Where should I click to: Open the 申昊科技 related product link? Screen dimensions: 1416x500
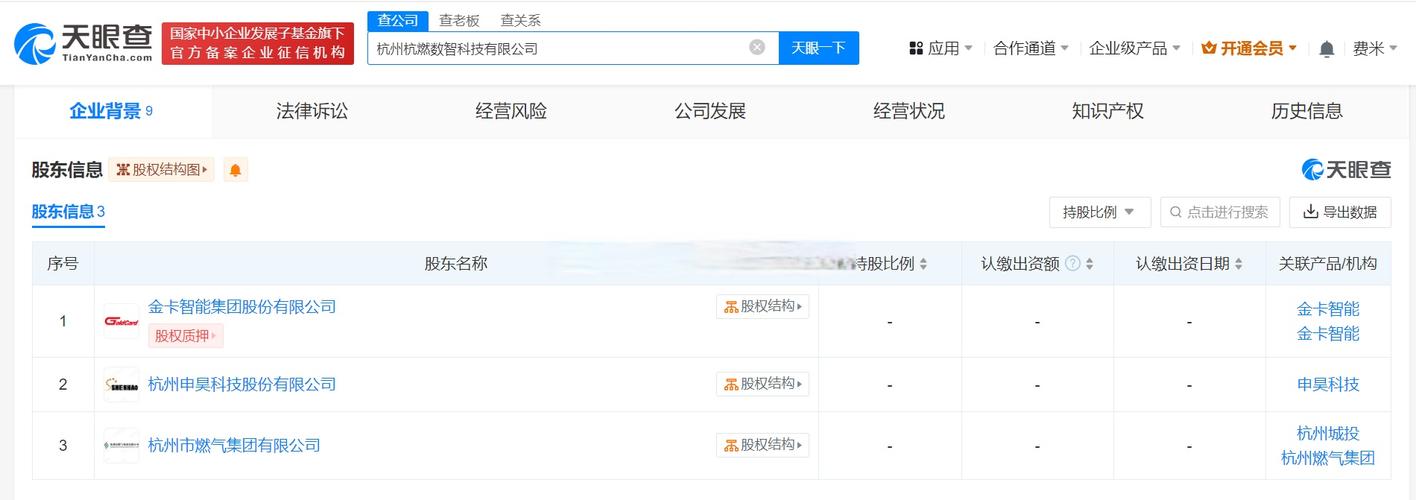(x=1328, y=384)
